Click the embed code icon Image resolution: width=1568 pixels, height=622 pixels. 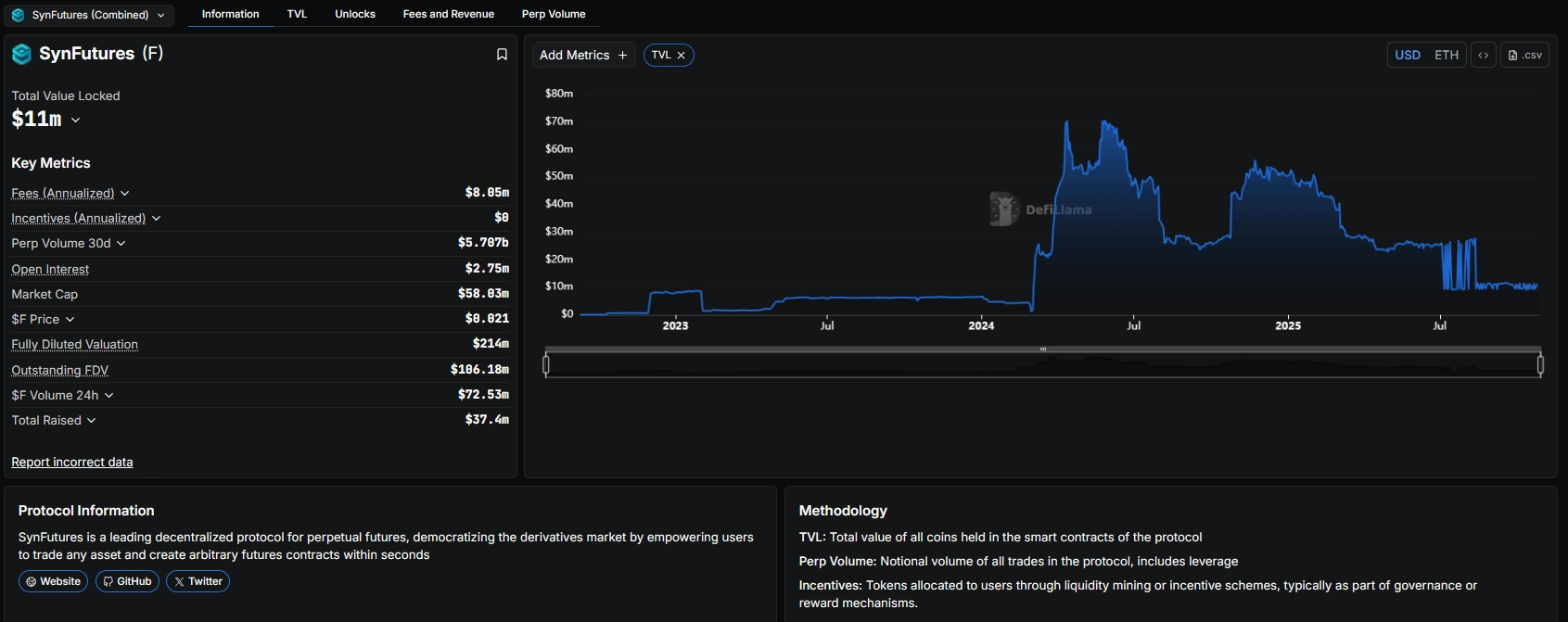pyautogui.click(x=1483, y=55)
